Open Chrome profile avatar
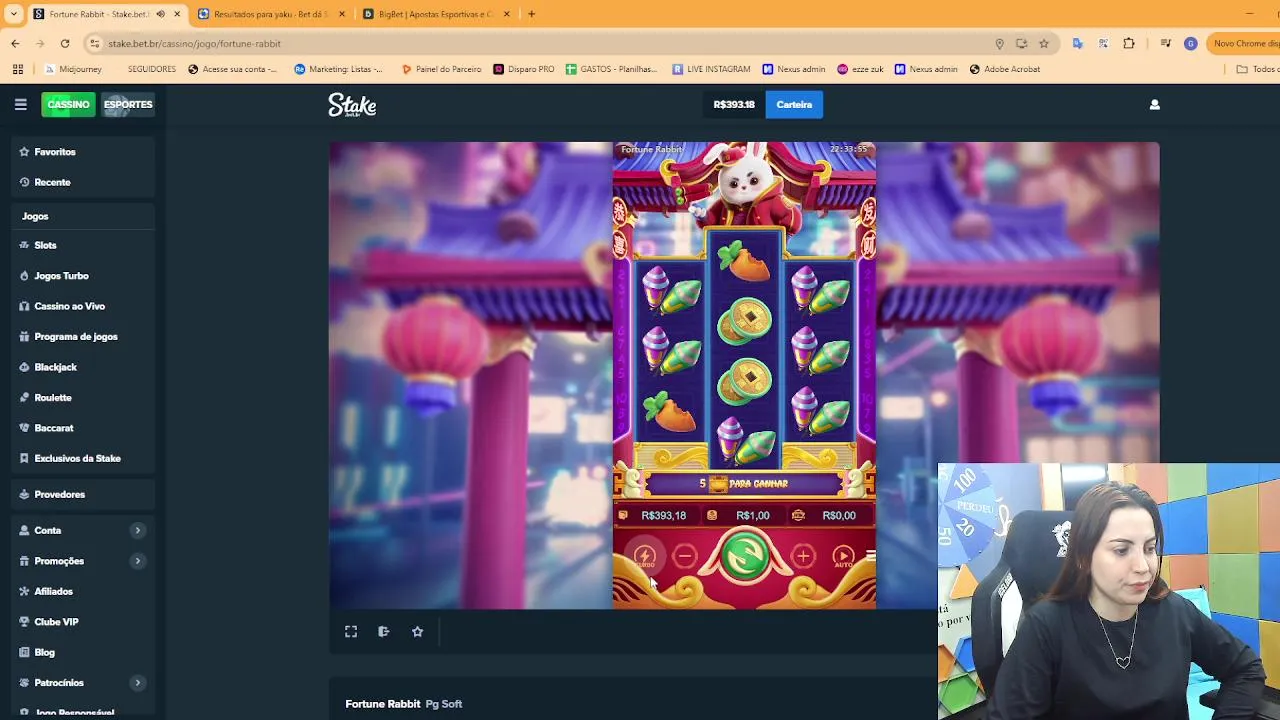 coord(1190,43)
